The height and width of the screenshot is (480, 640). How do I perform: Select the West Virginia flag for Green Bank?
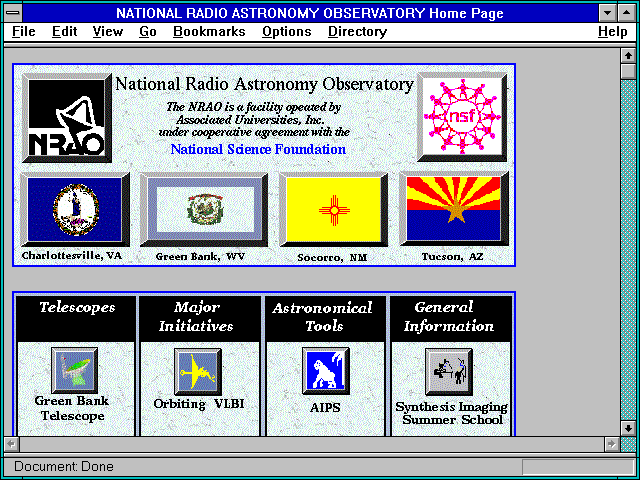click(x=204, y=210)
